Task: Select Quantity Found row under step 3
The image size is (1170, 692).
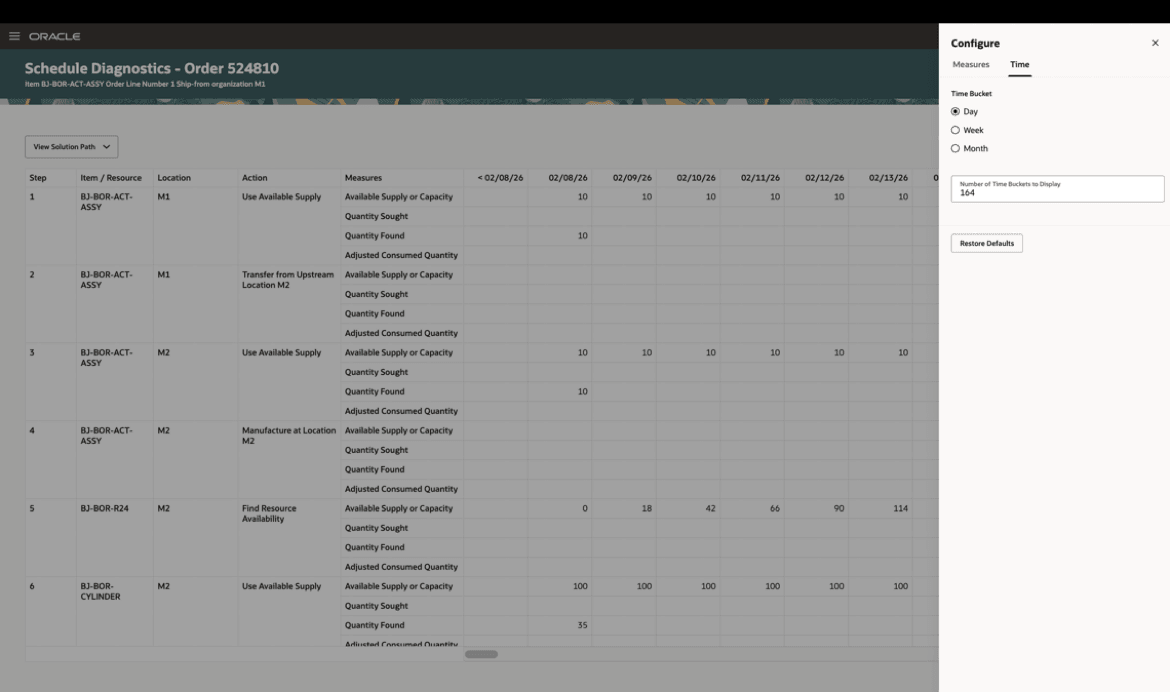Action: (376, 391)
